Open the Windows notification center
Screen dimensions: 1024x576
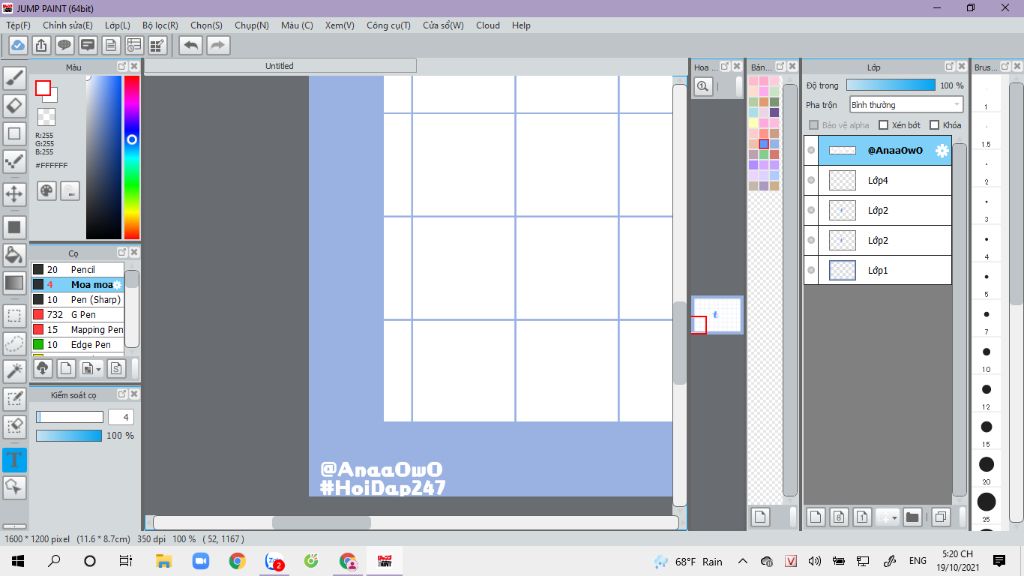click(999, 561)
